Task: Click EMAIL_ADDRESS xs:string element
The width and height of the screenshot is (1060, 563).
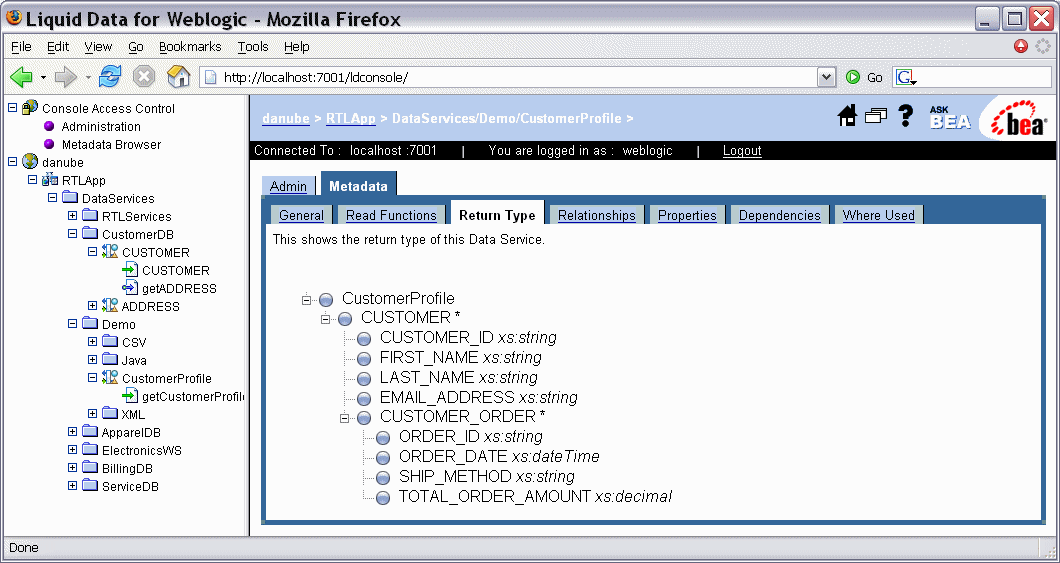Action: [x=479, y=397]
